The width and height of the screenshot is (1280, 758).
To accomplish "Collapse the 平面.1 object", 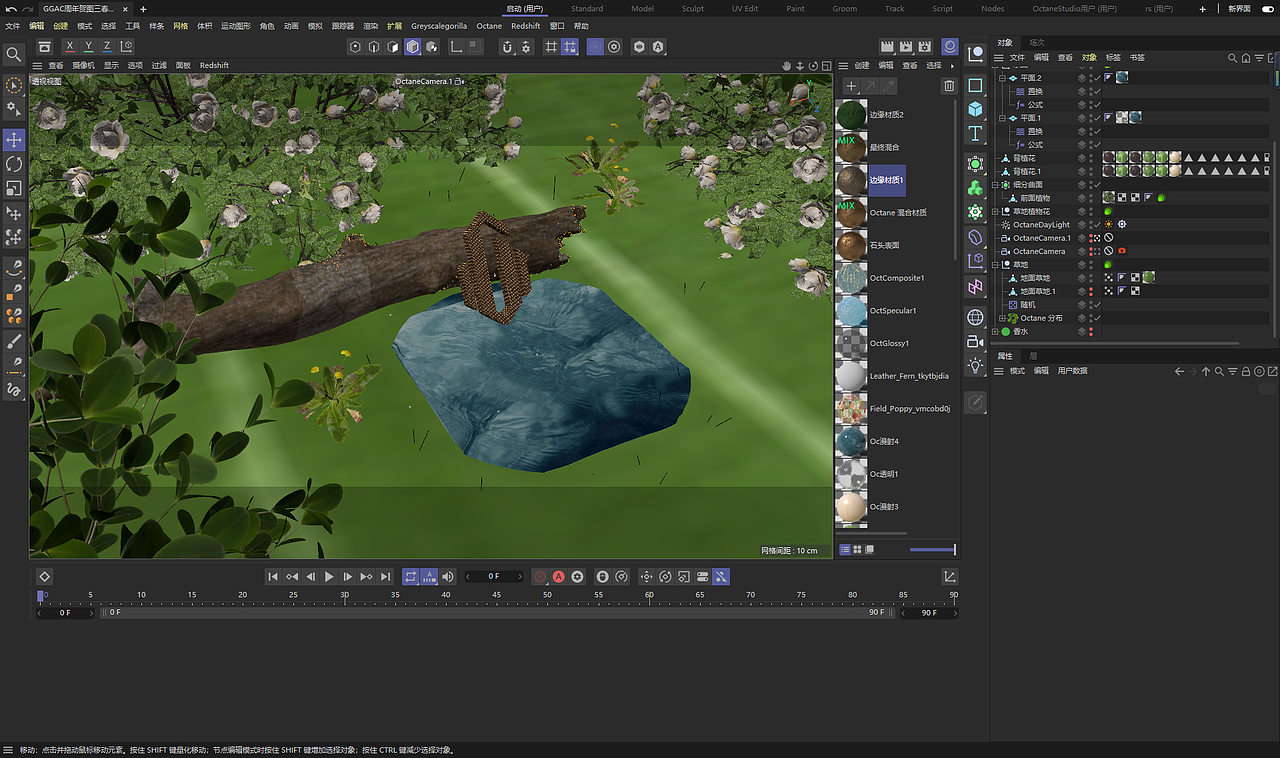I will coord(1004,117).
